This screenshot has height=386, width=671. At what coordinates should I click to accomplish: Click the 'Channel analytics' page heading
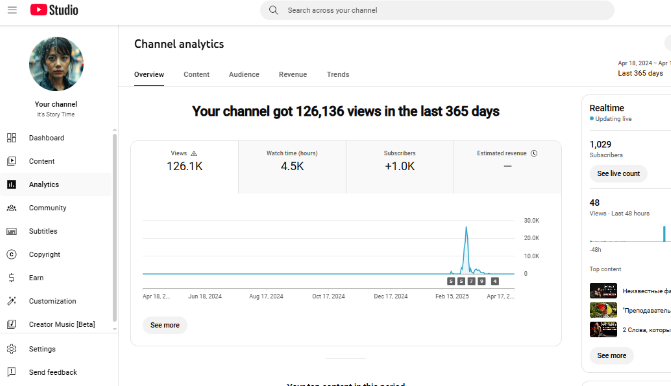pos(179,44)
